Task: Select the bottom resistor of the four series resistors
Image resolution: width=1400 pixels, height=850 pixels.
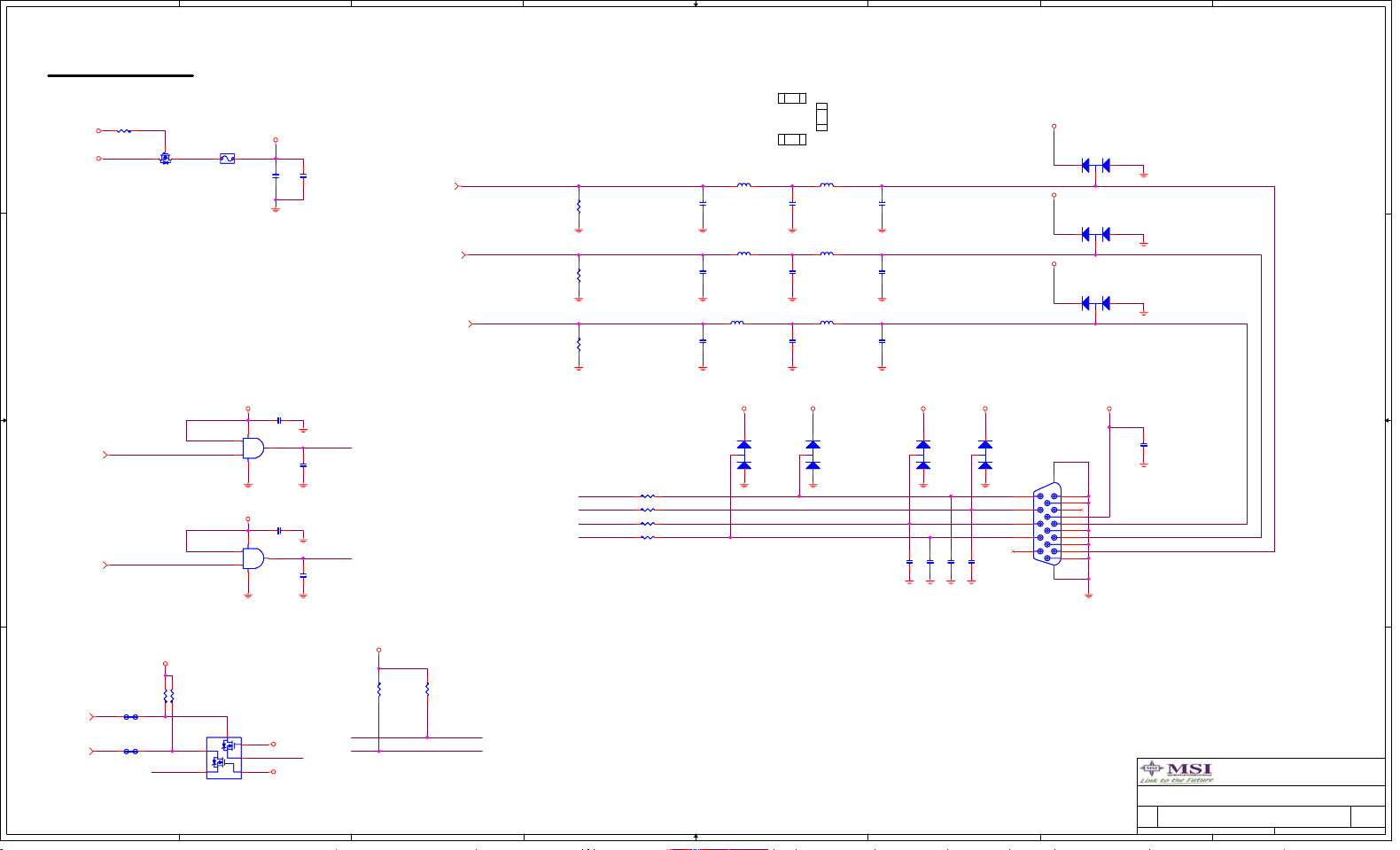Action: [648, 537]
